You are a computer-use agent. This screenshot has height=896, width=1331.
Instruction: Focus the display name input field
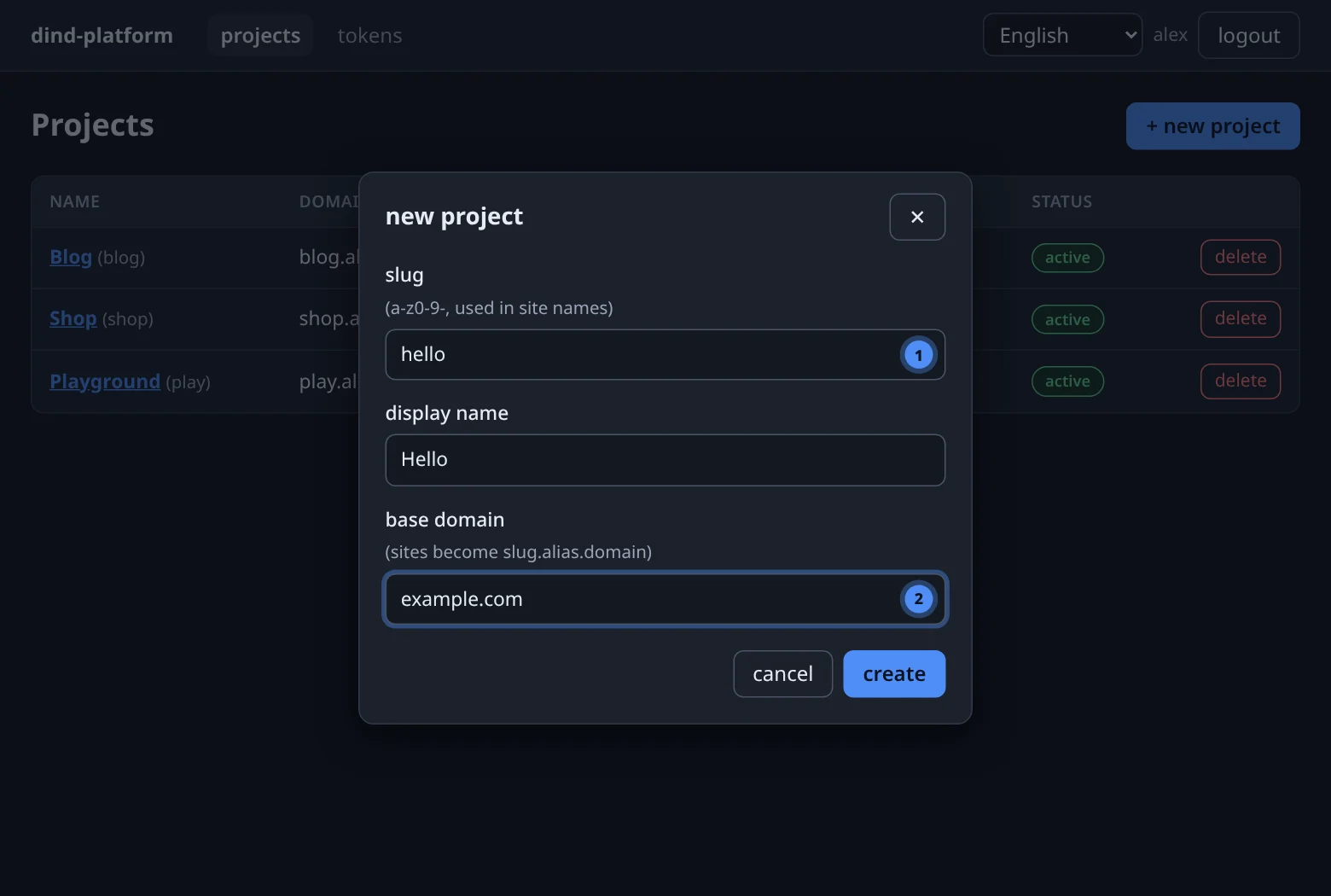point(665,460)
